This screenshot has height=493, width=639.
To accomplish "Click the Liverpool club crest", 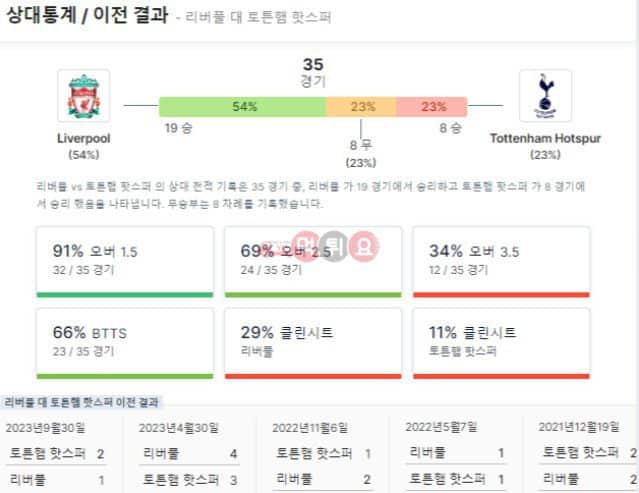I will (84, 96).
